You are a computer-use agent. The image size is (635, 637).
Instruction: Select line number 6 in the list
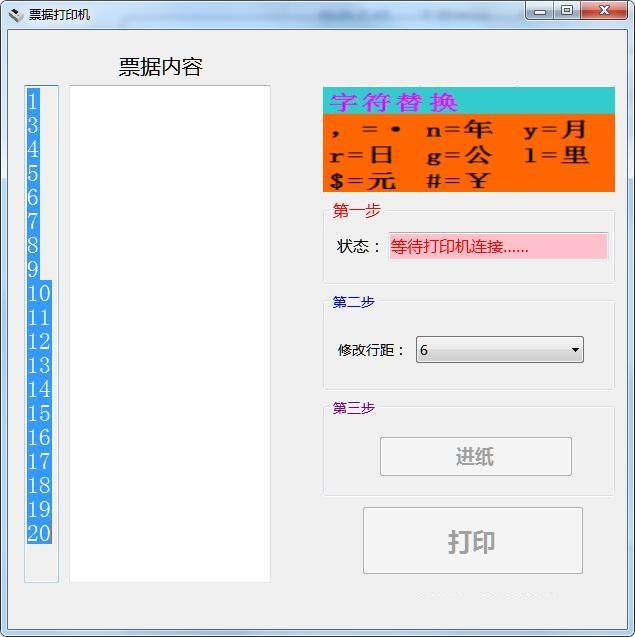(x=33, y=197)
